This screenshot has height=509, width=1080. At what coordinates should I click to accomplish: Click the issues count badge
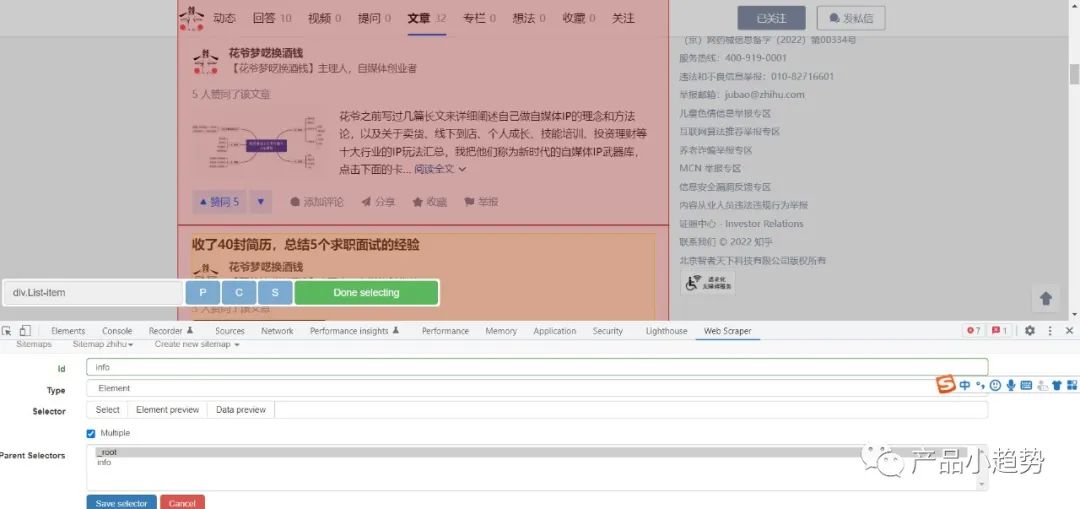999,331
